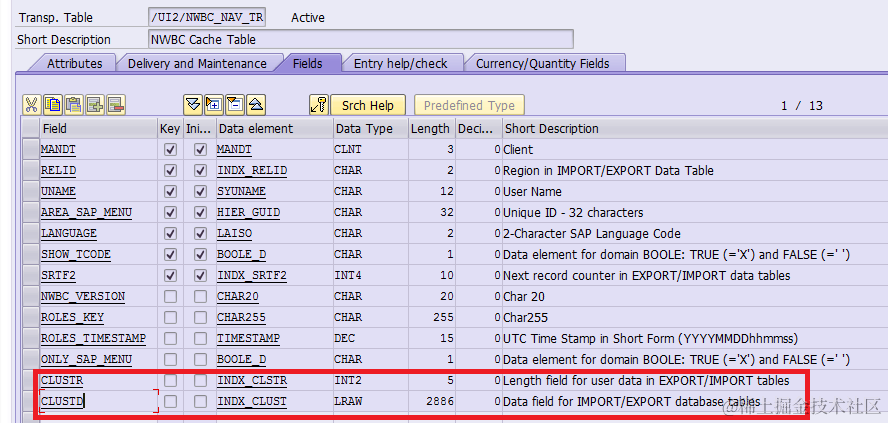Click the Copy toolbar icon
This screenshot has width=888, height=423.
point(52,105)
